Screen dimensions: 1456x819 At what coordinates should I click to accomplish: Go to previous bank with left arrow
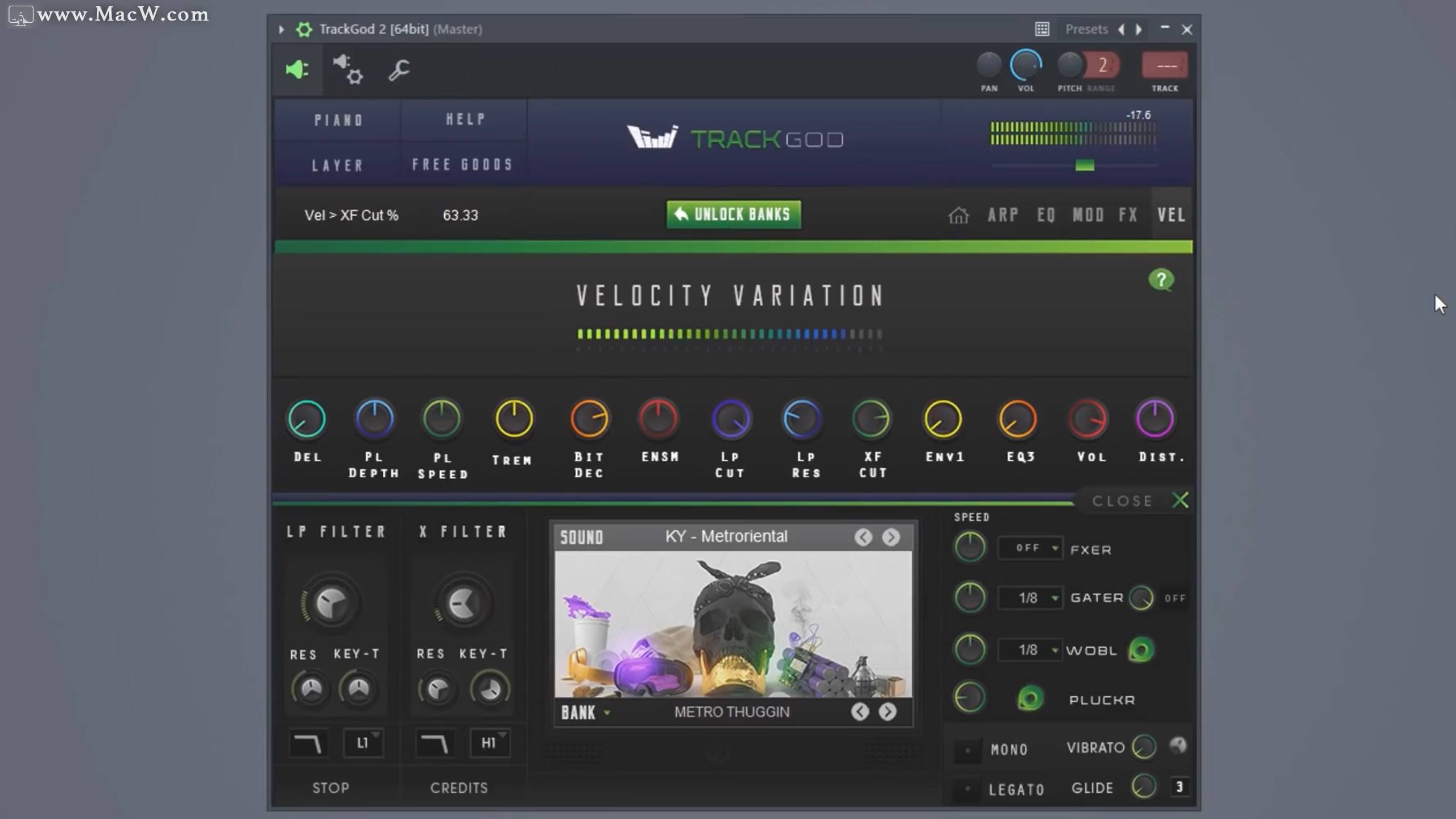point(860,712)
